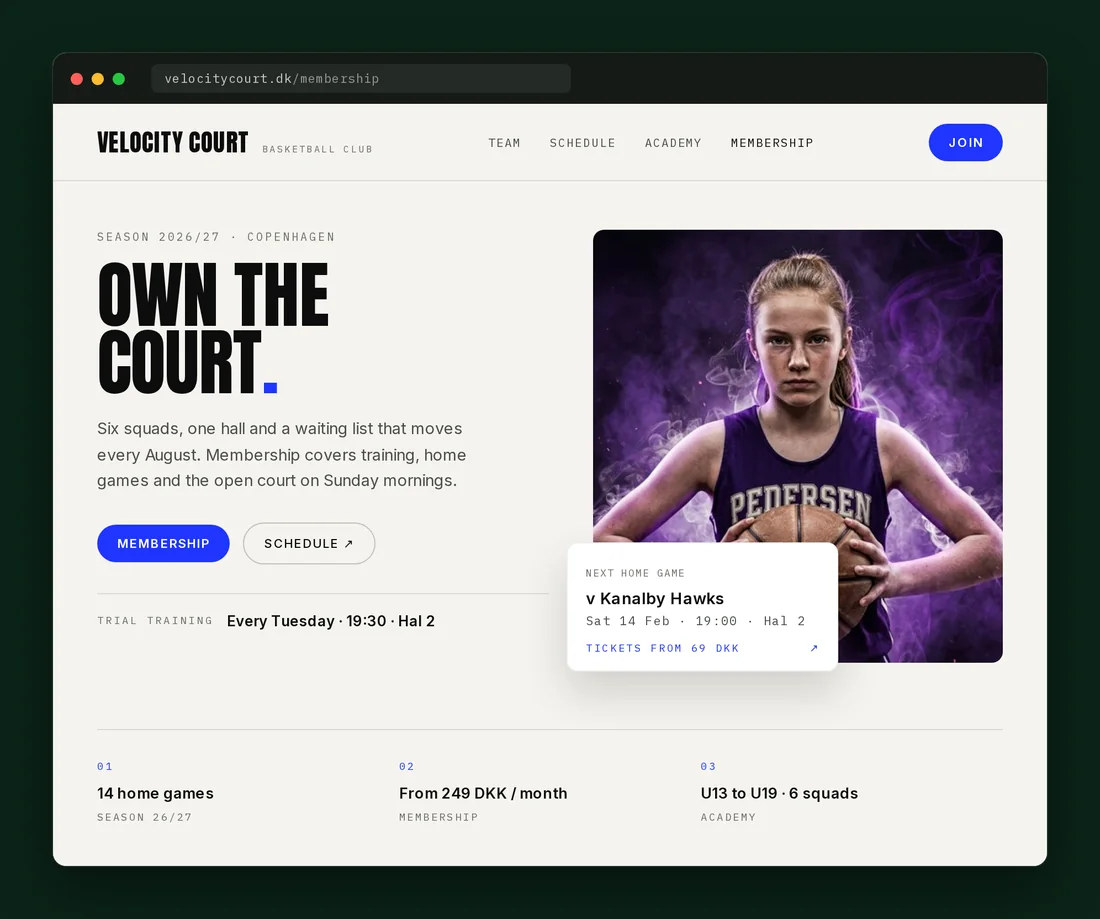Click the 'From 249 DKK / month' stat
The width and height of the screenshot is (1100, 919).
483,793
